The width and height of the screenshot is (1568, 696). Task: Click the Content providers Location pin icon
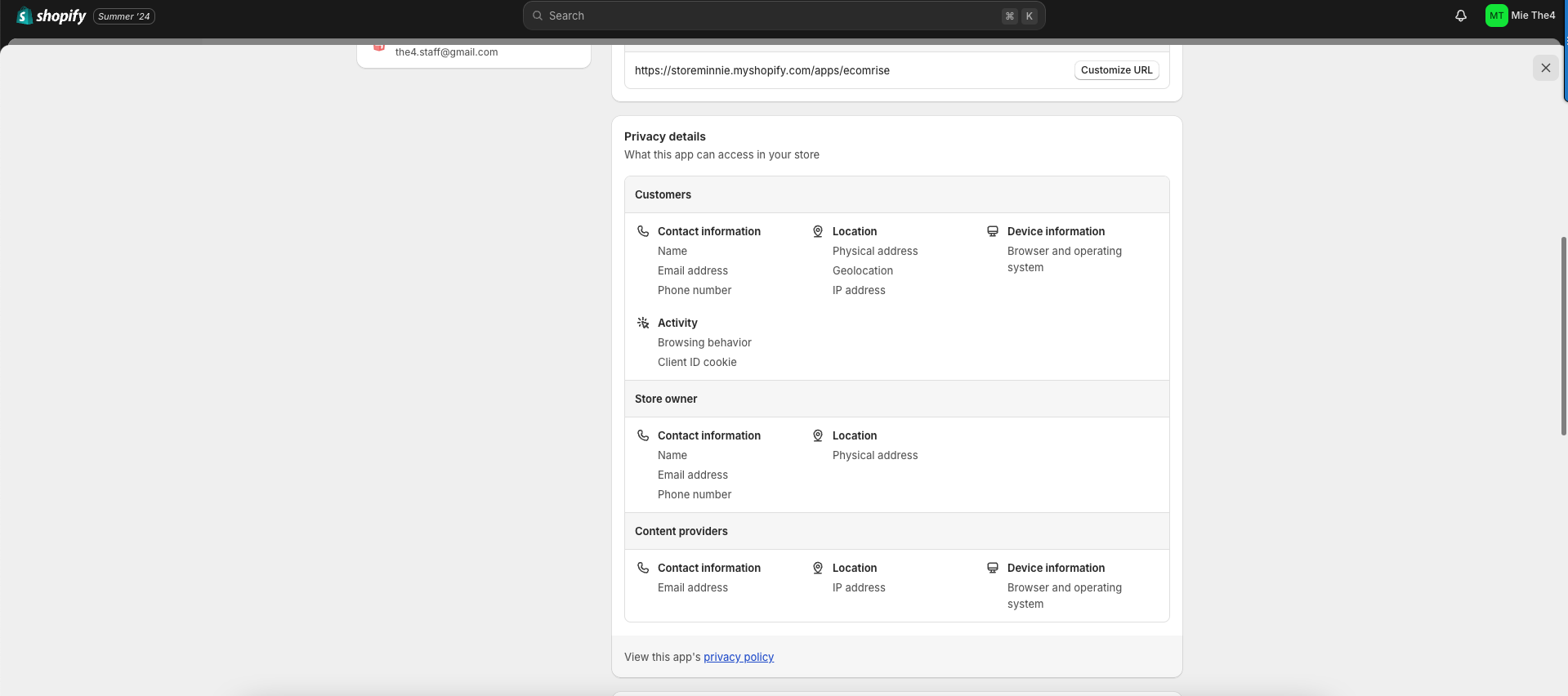(x=817, y=568)
